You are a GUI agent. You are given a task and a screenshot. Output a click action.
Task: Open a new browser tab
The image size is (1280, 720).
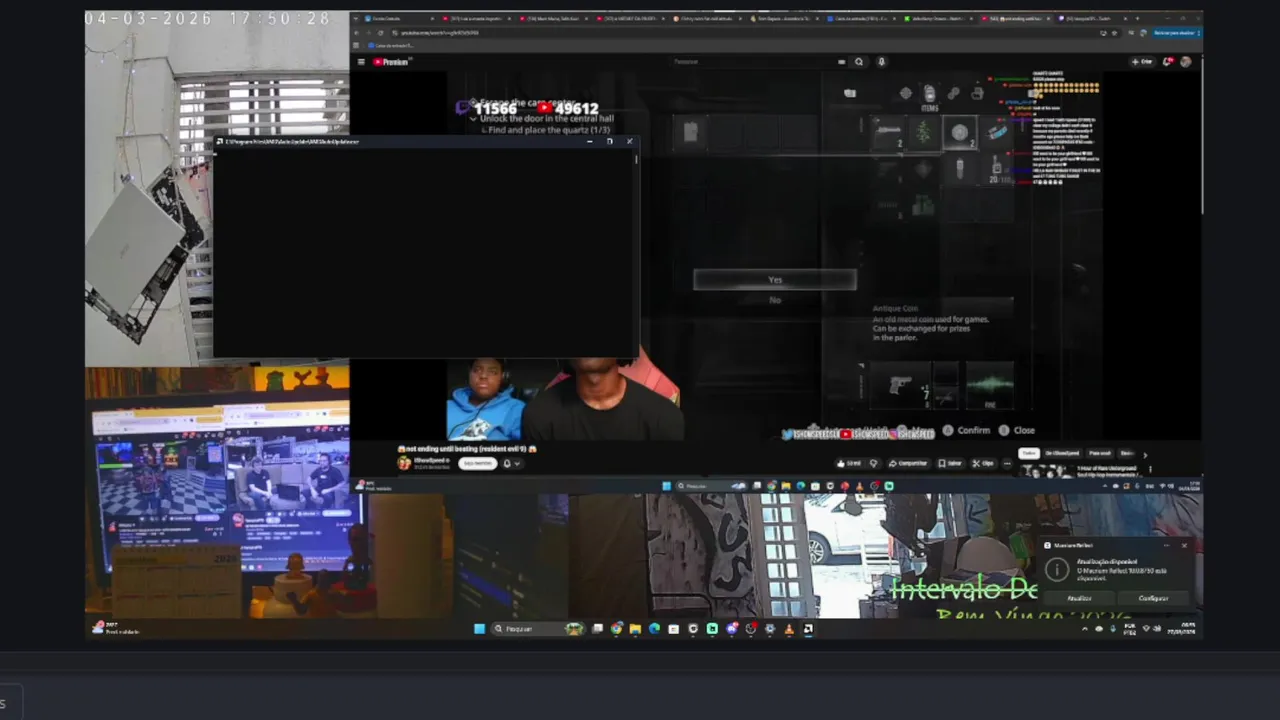click(1138, 18)
